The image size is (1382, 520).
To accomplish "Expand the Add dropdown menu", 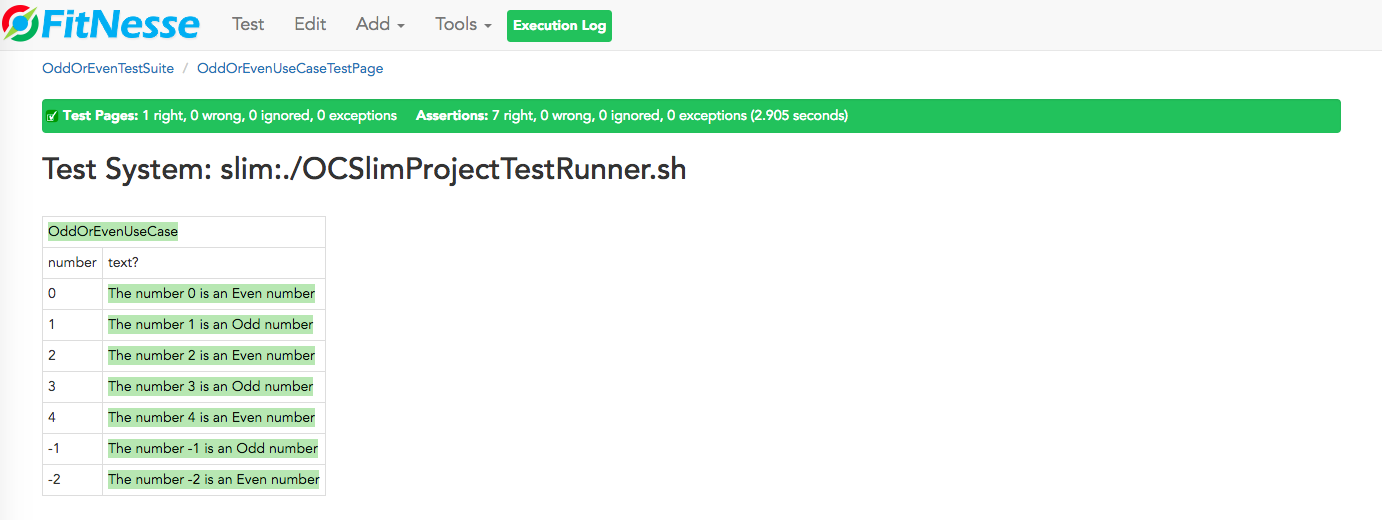I will pyautogui.click(x=380, y=24).
